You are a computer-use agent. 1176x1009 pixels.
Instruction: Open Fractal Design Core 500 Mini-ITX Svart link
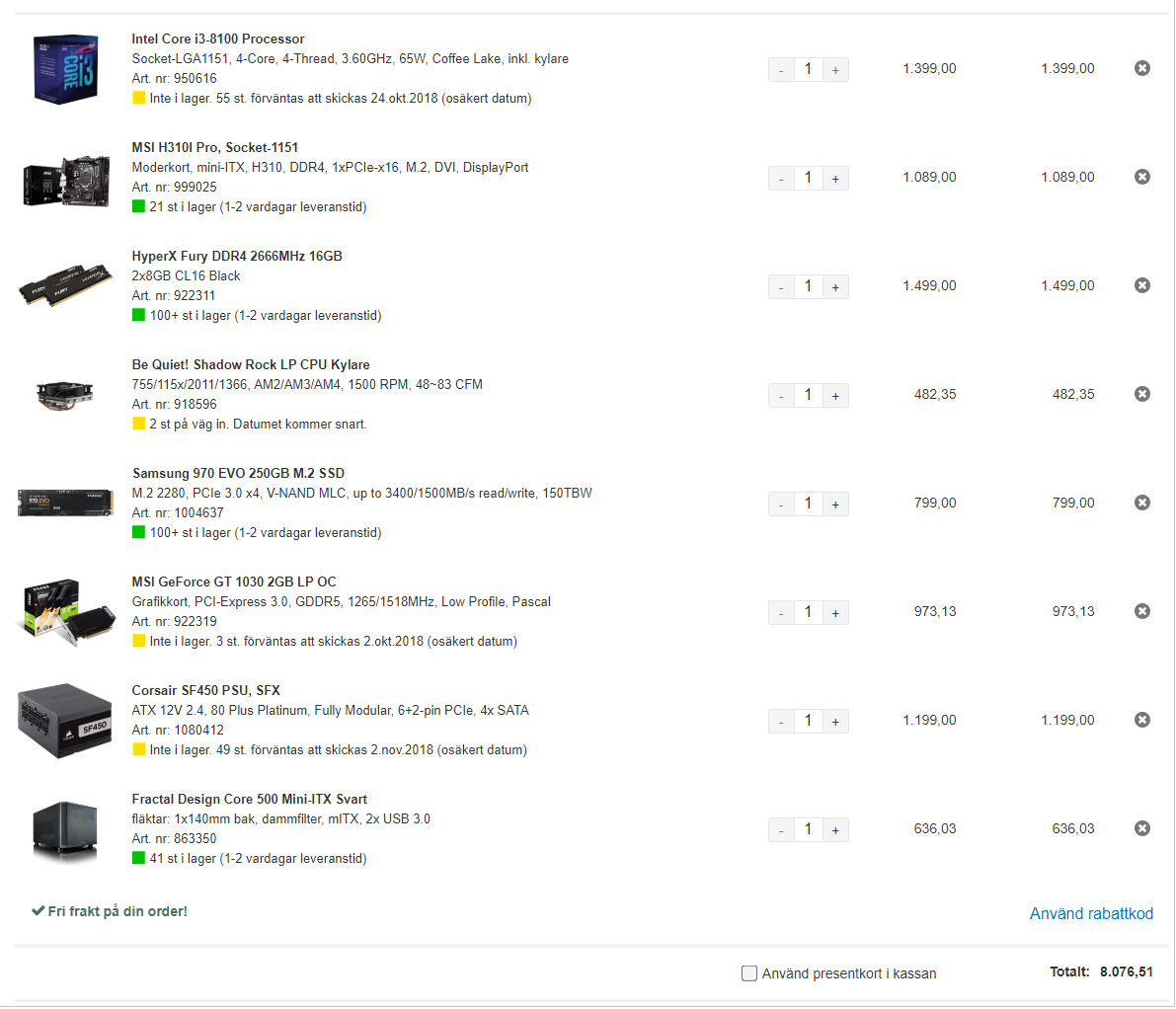click(x=249, y=800)
